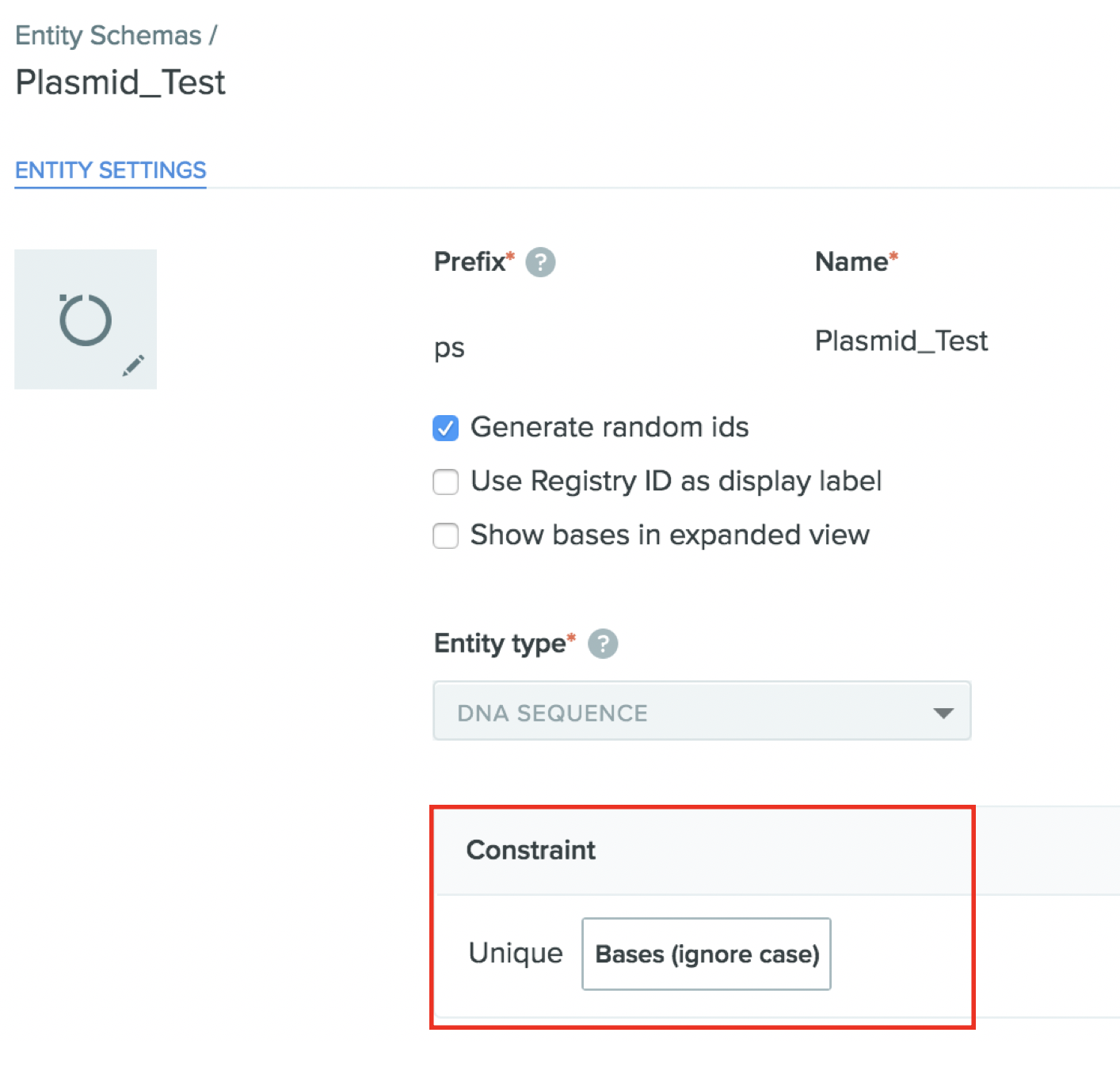
Task: Uncheck Generate random ids checkbox
Action: coord(445,428)
